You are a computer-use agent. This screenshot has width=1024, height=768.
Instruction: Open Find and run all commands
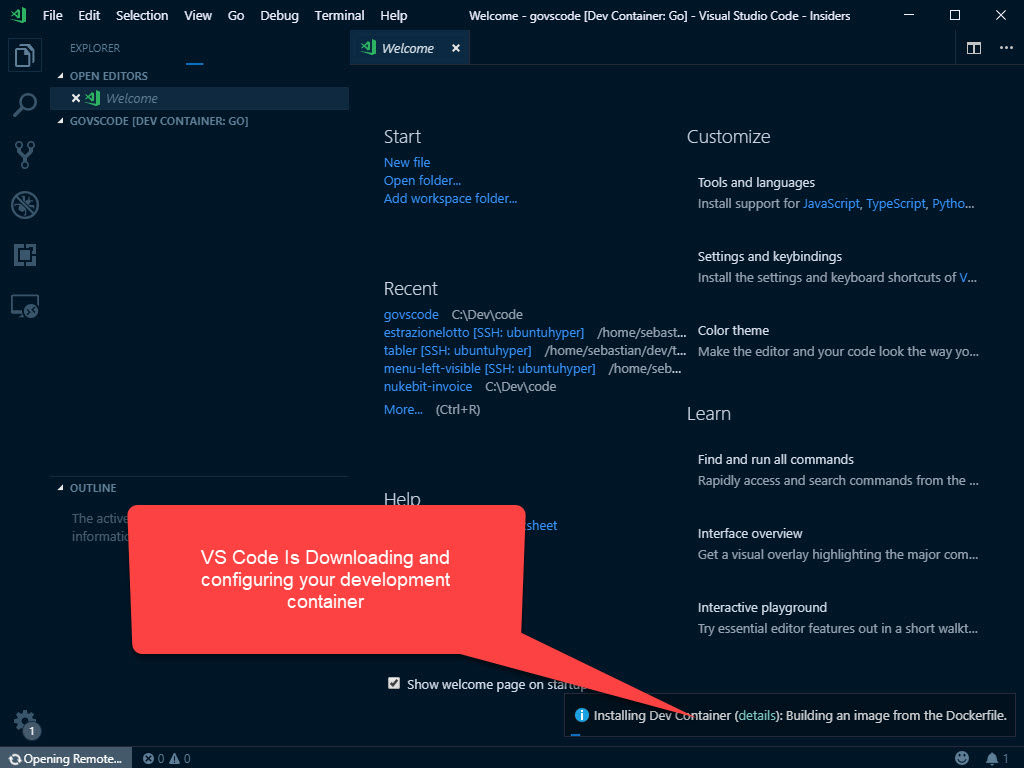click(x=838, y=470)
